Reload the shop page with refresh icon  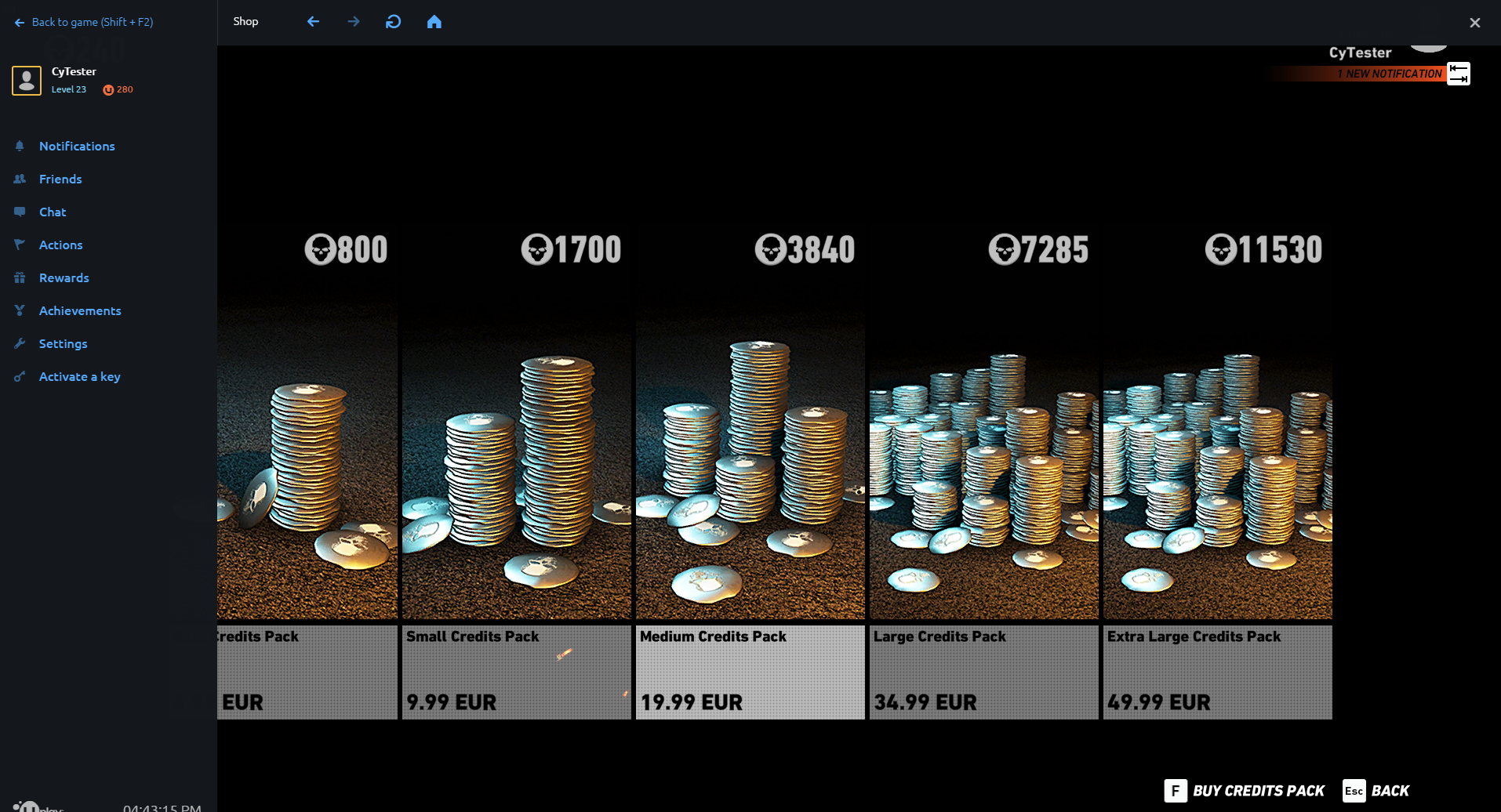[x=394, y=22]
